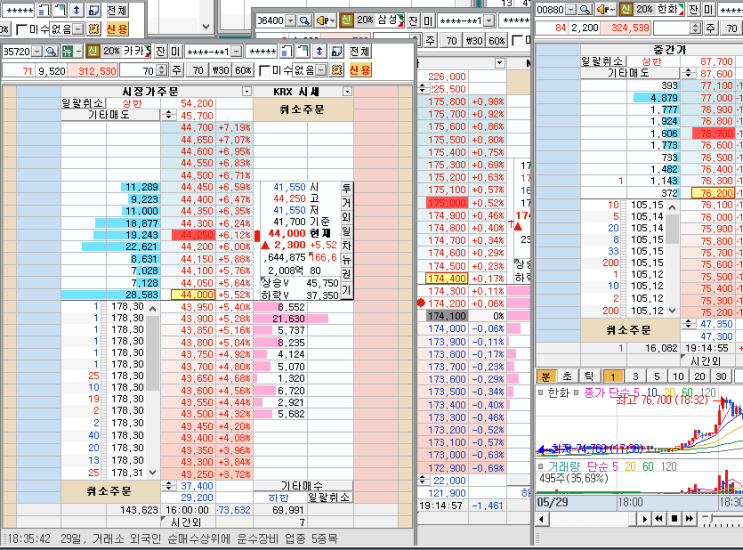Click the quantity input field showing 70
743x550 pixels.
[146, 71]
